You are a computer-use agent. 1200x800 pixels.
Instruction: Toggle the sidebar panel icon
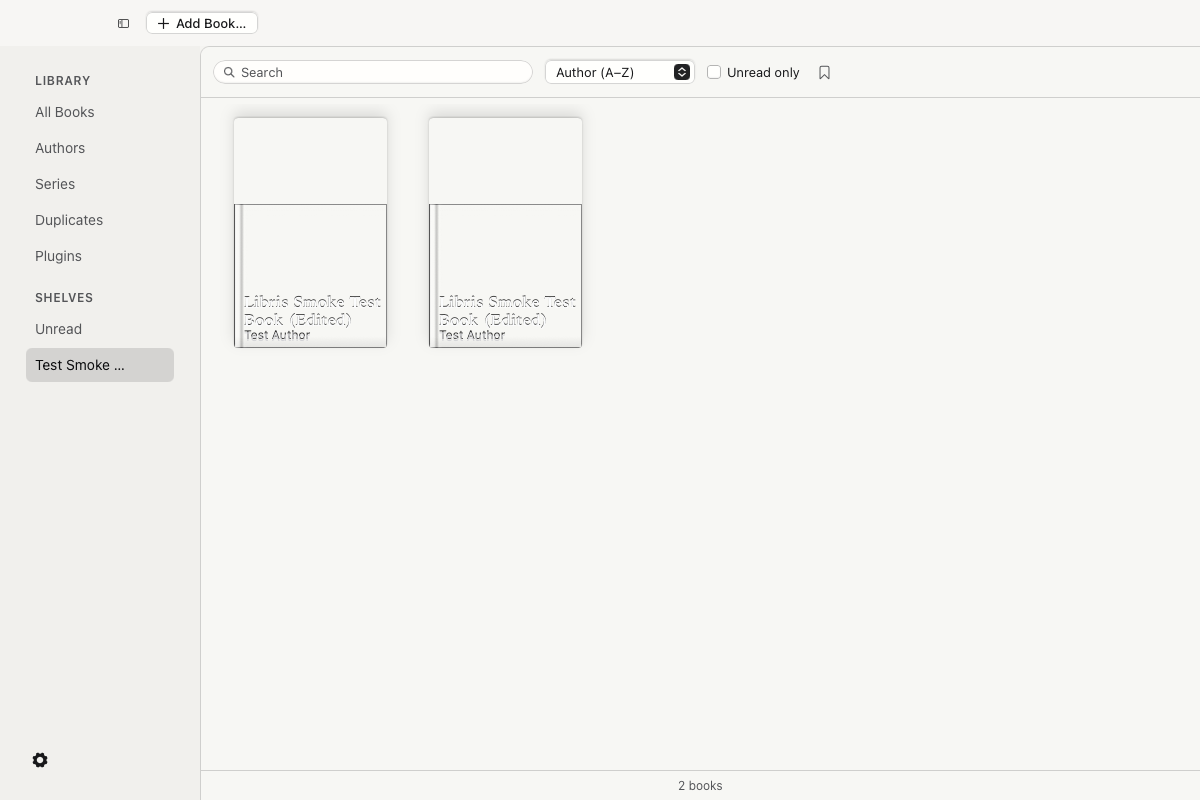click(123, 23)
